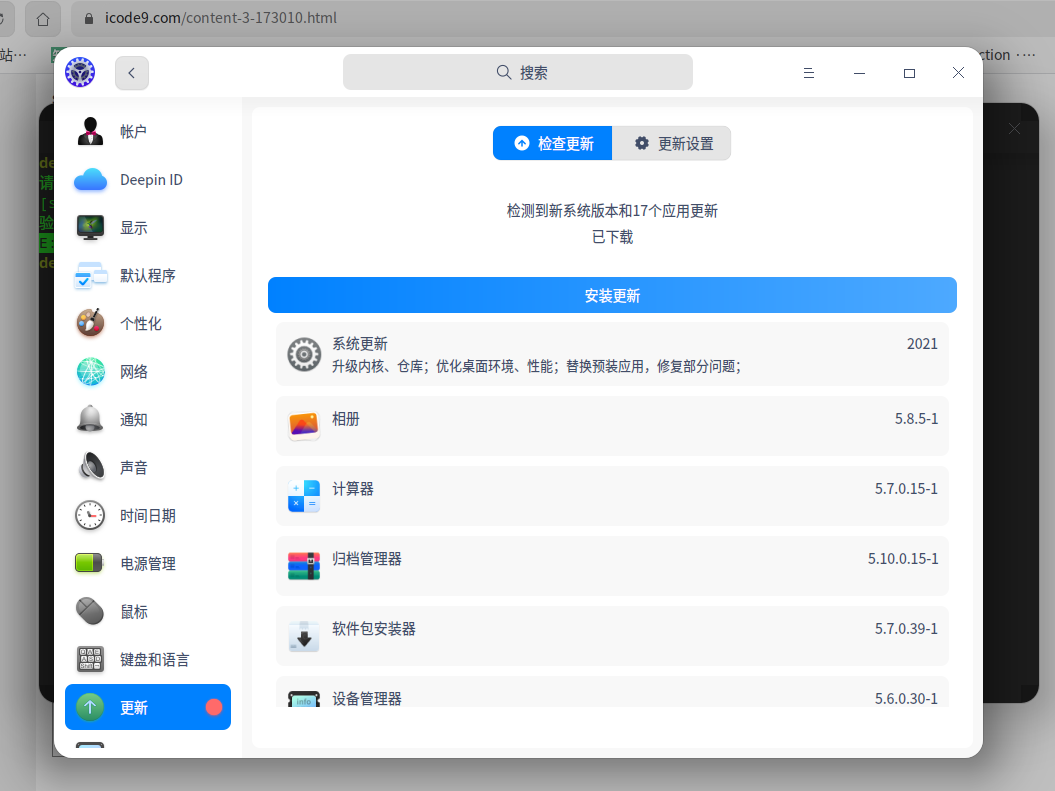Click the system update description text
This screenshot has width=1055, height=791.
tap(536, 367)
